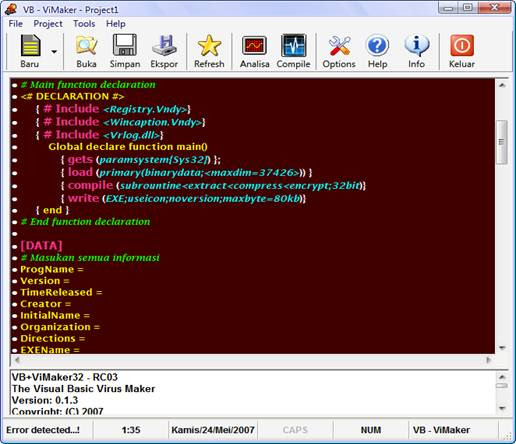Click 'VB+ViMaker32 - RC03' in info panel
Screen dimensions: 516x444
click(65, 377)
